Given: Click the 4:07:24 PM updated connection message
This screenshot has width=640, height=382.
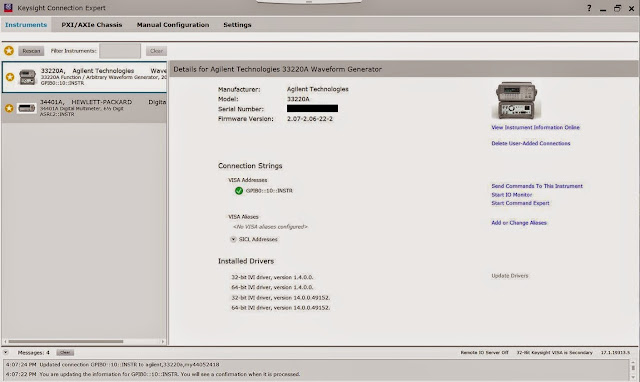Looking at the screenshot, I should point(112,364).
